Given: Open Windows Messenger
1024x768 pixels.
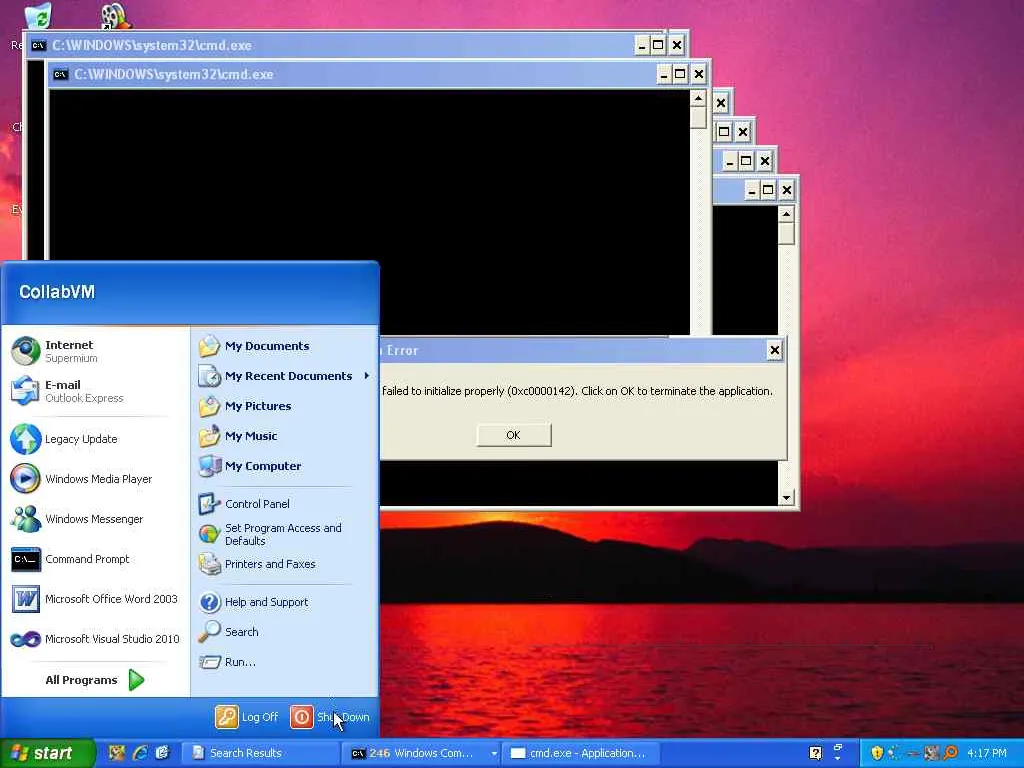Looking at the screenshot, I should (x=93, y=519).
